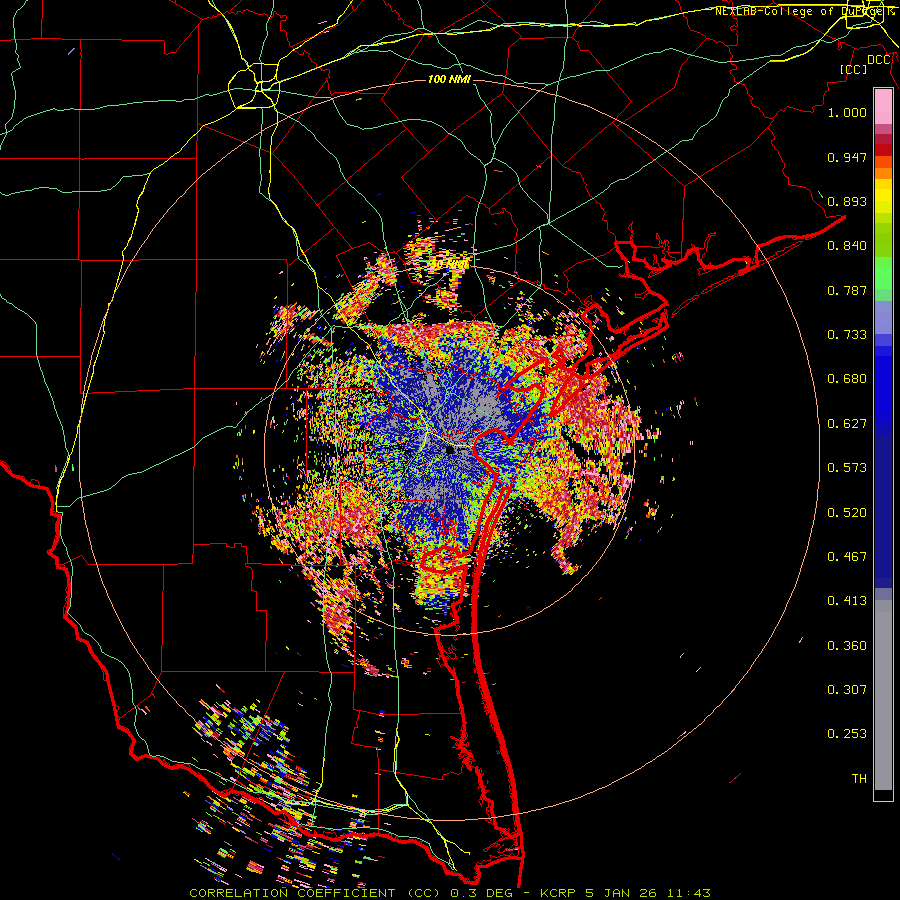Click the [CC] units label above color bar
This screenshot has width=900, height=900.
click(854, 69)
